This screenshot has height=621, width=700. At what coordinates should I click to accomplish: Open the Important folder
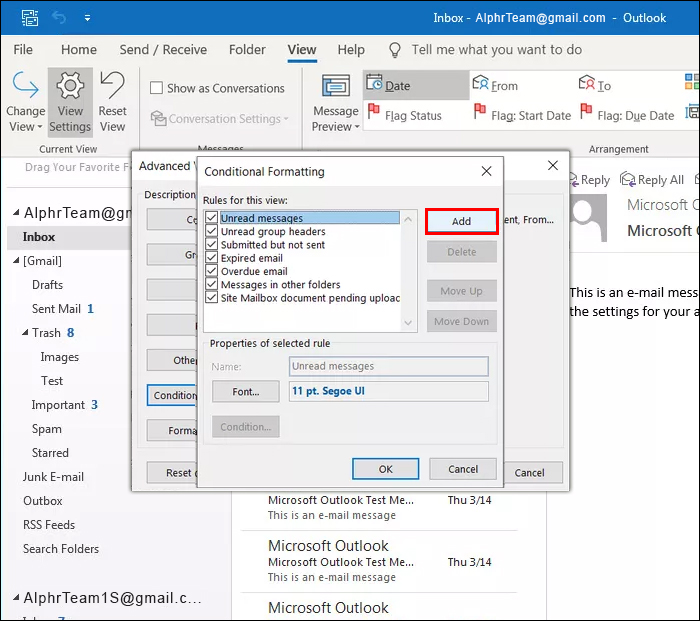click(x=58, y=405)
